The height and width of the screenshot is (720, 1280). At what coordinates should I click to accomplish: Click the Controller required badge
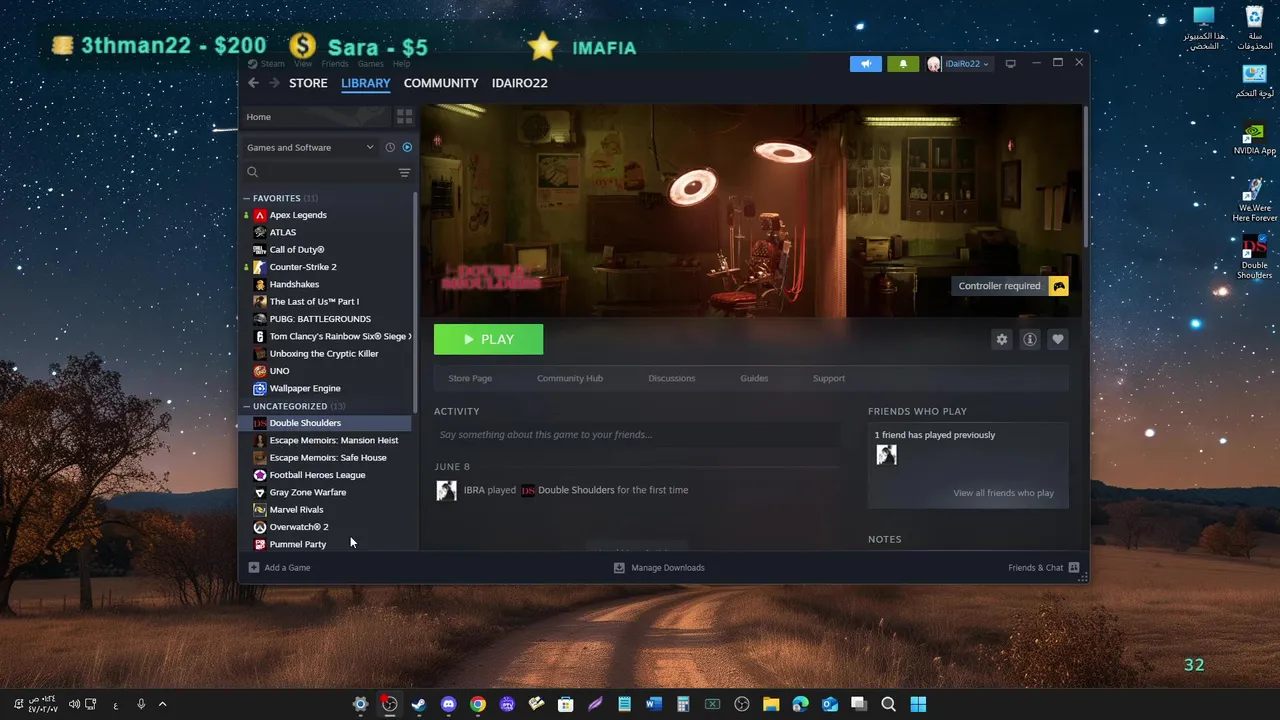click(x=1011, y=286)
